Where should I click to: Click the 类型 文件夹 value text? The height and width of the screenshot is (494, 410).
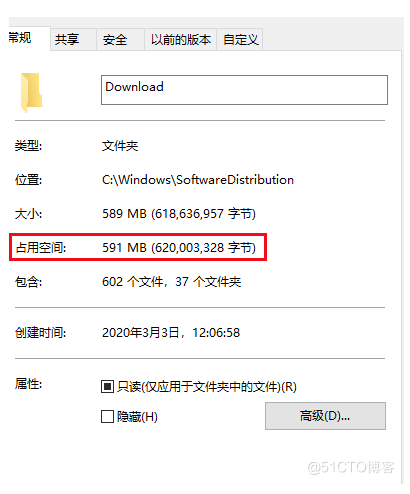point(120,146)
